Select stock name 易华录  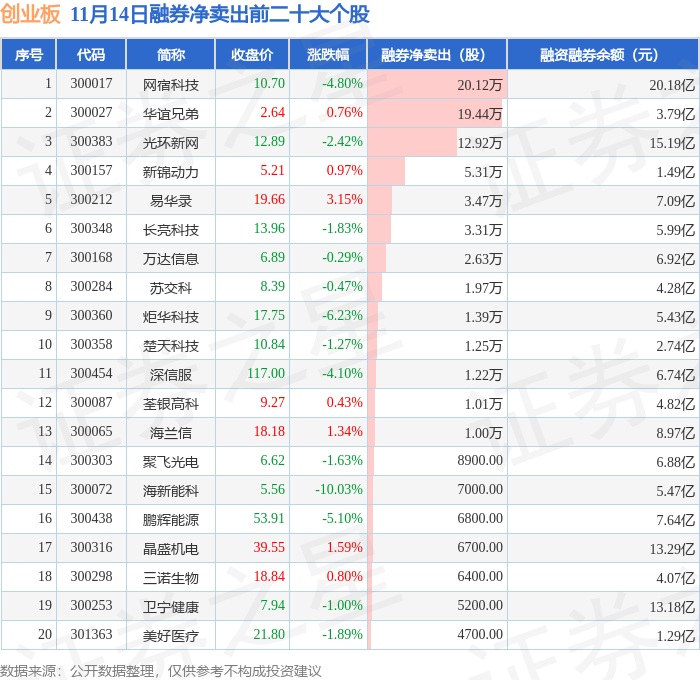[171, 200]
